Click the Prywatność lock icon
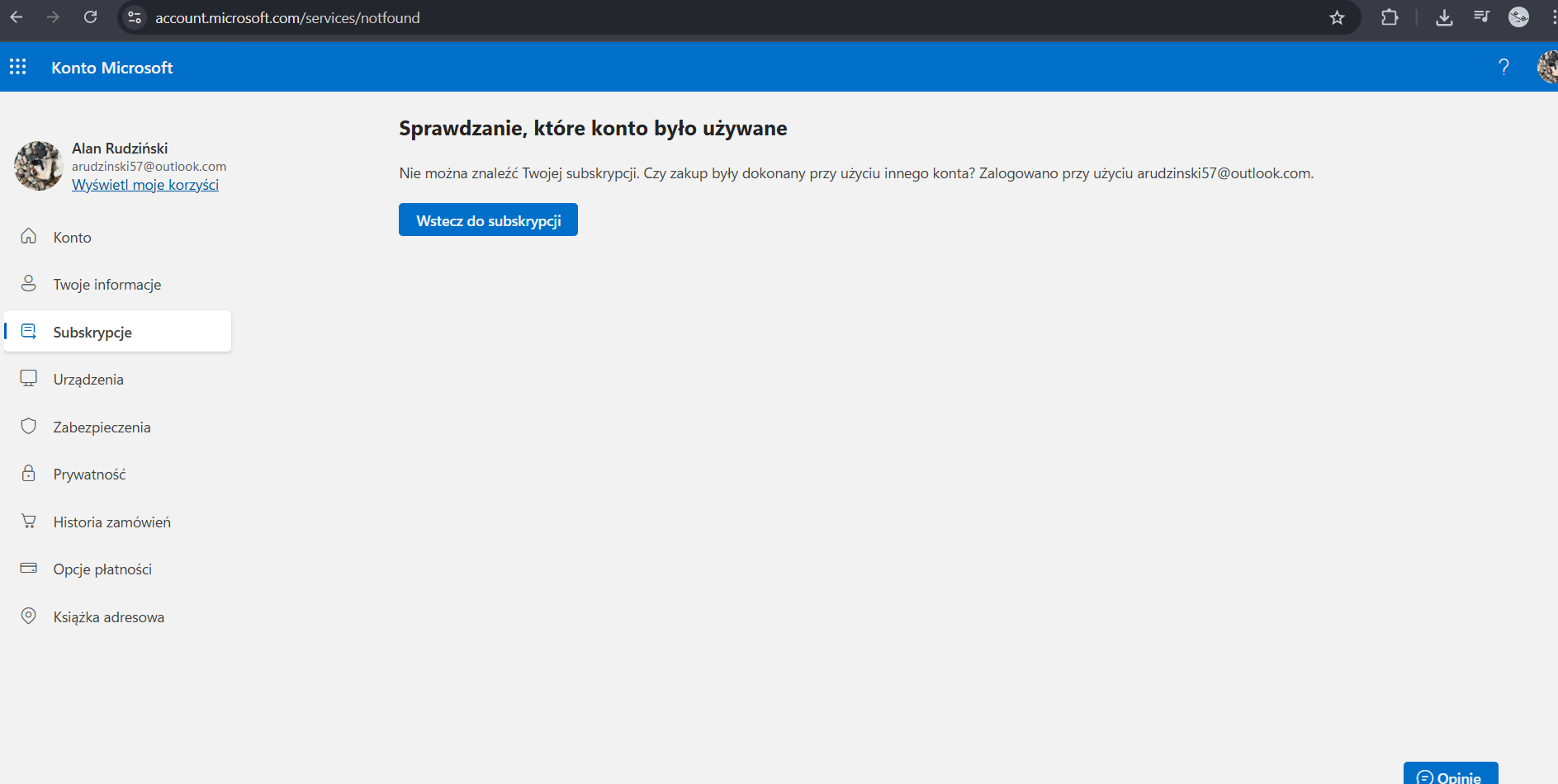1558x784 pixels. click(x=29, y=473)
